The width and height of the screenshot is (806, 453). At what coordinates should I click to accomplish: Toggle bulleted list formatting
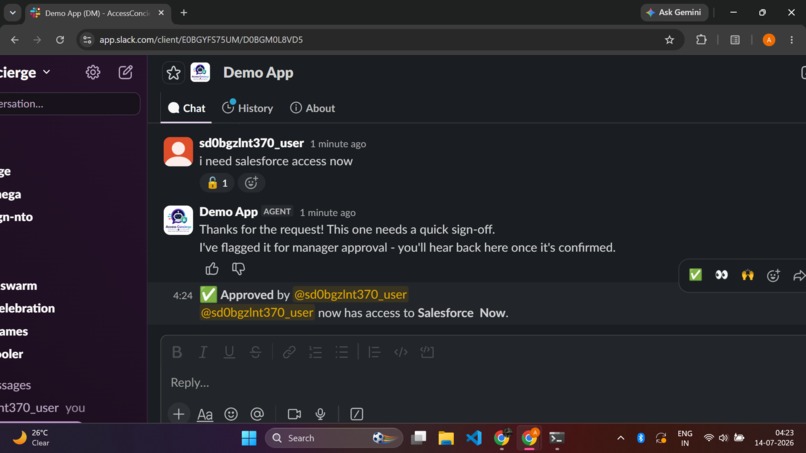[341, 352]
